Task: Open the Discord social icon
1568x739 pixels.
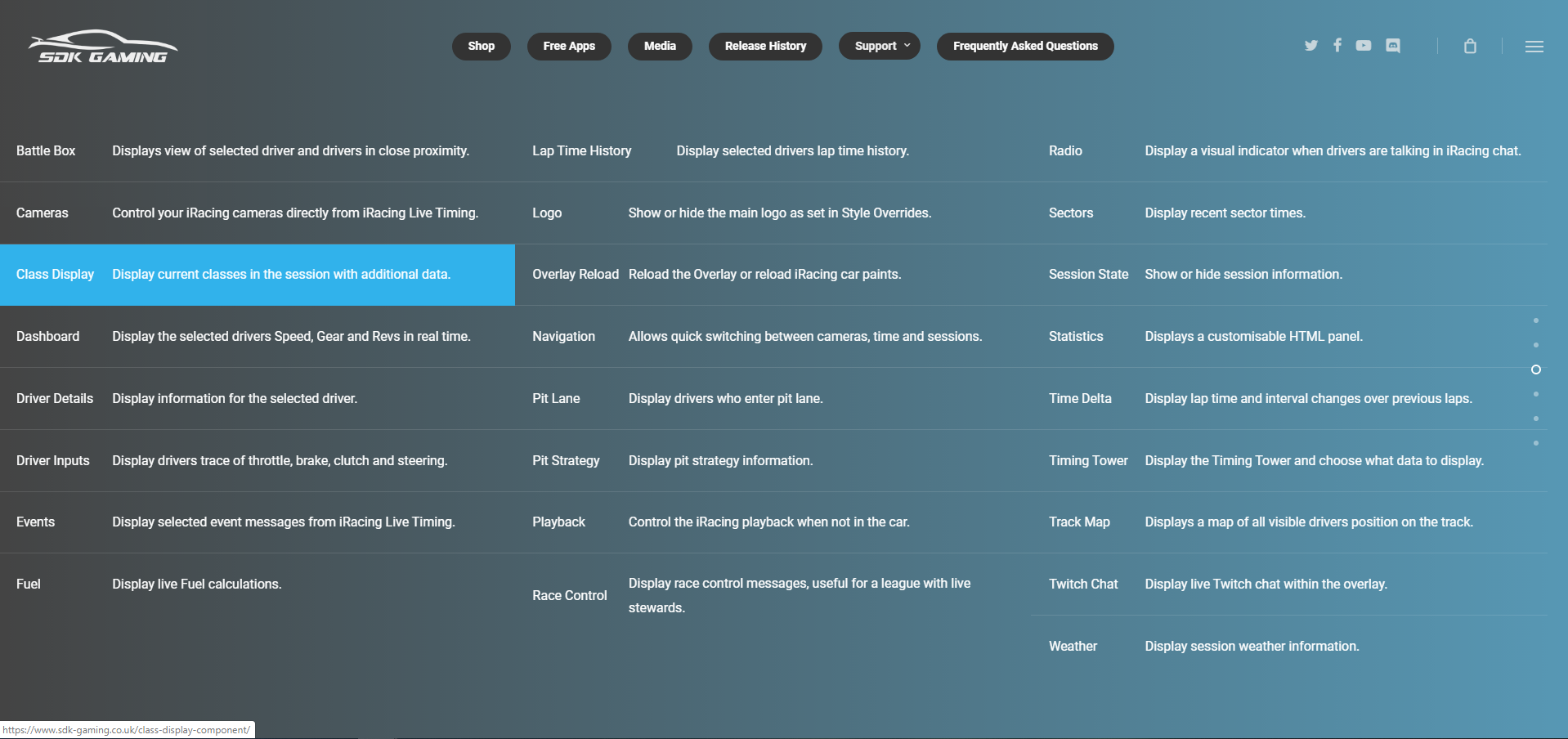Action: 1393,46
